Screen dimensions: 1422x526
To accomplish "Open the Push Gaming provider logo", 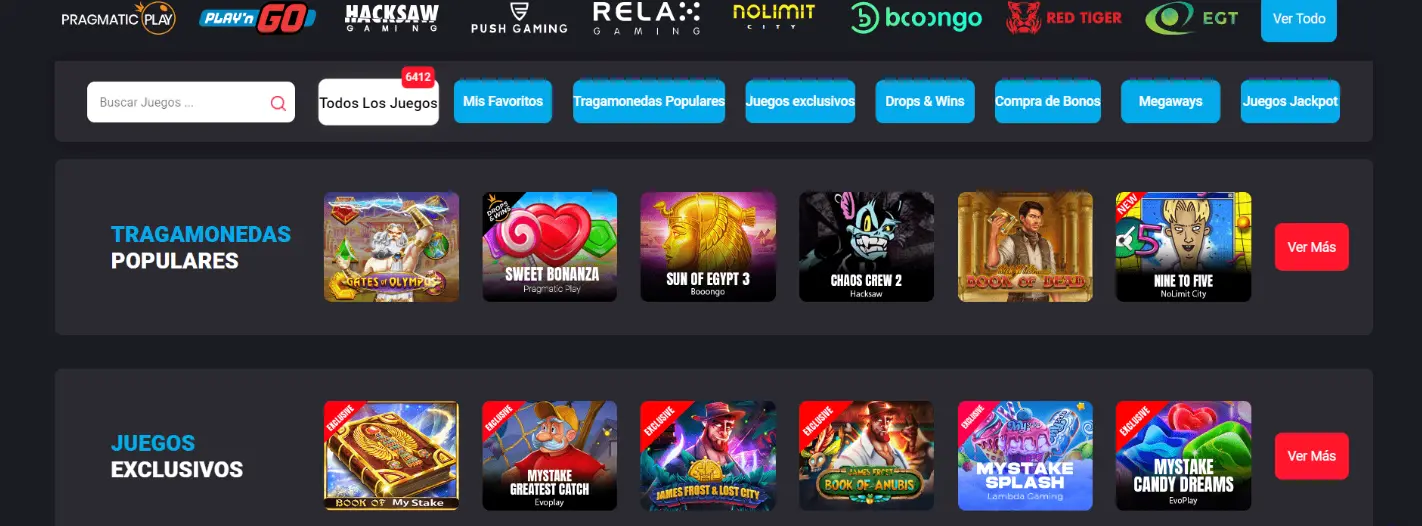I will pos(519,18).
